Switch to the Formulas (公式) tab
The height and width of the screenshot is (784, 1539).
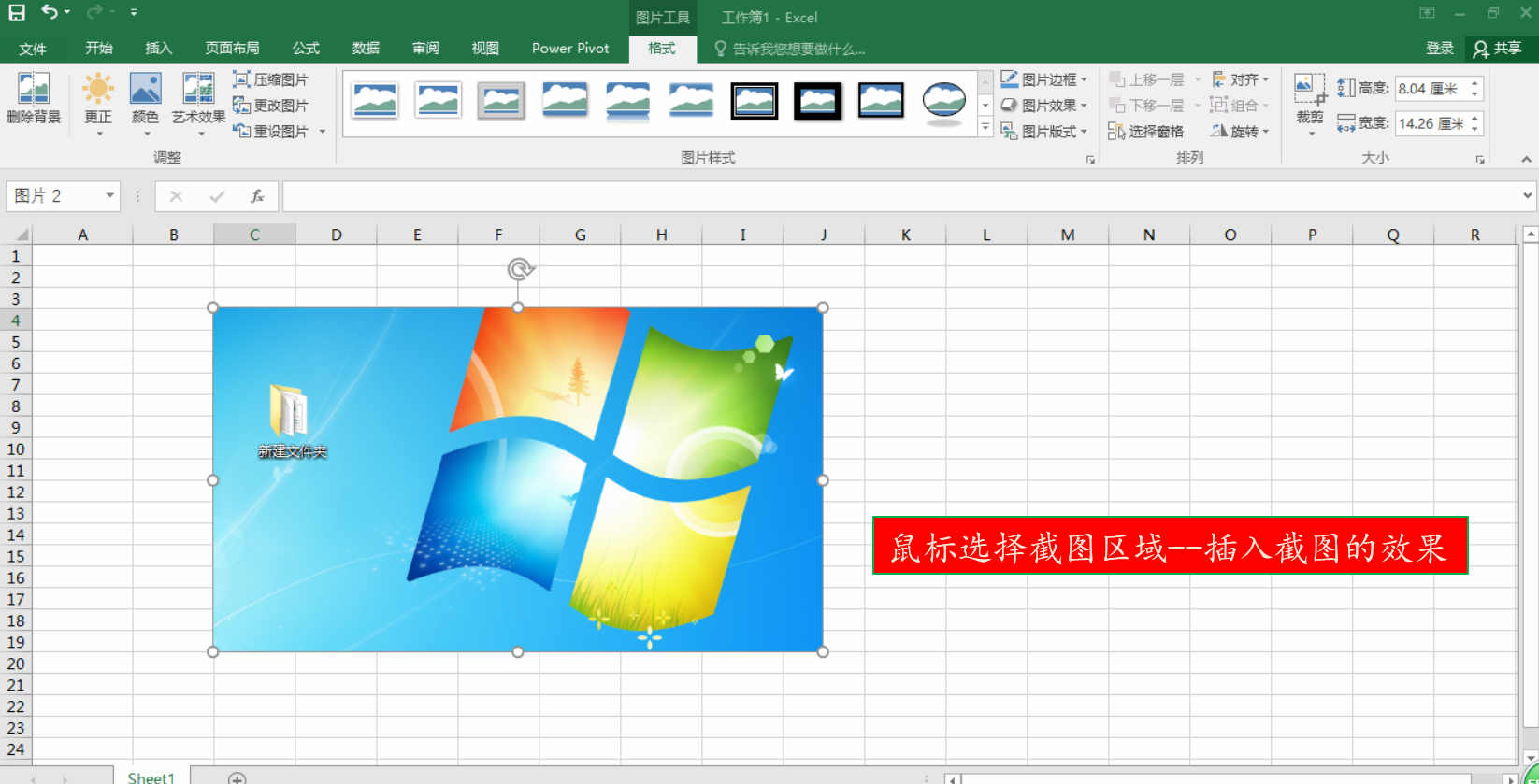[306, 49]
